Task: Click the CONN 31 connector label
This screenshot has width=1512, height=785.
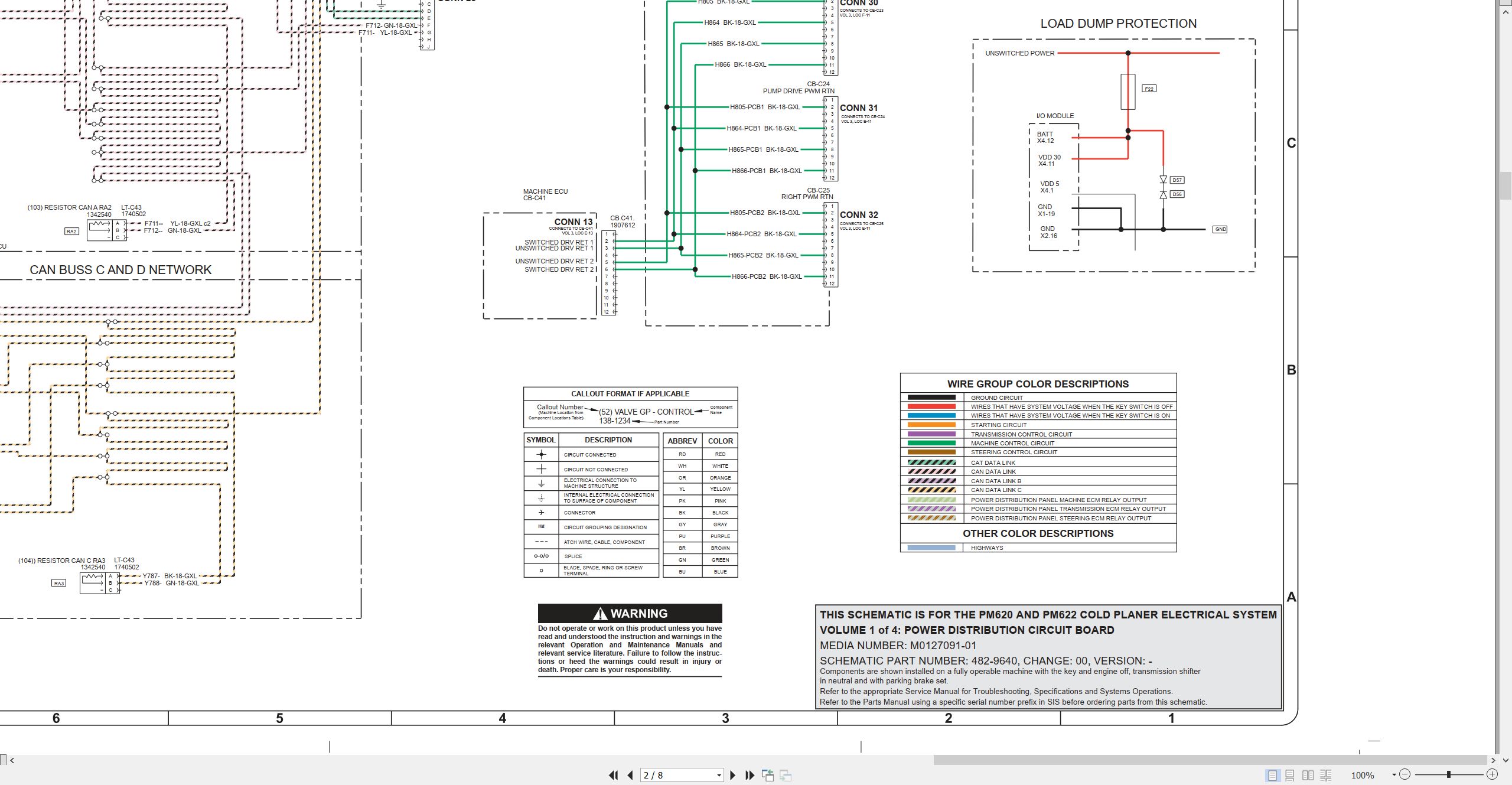Action: (859, 108)
